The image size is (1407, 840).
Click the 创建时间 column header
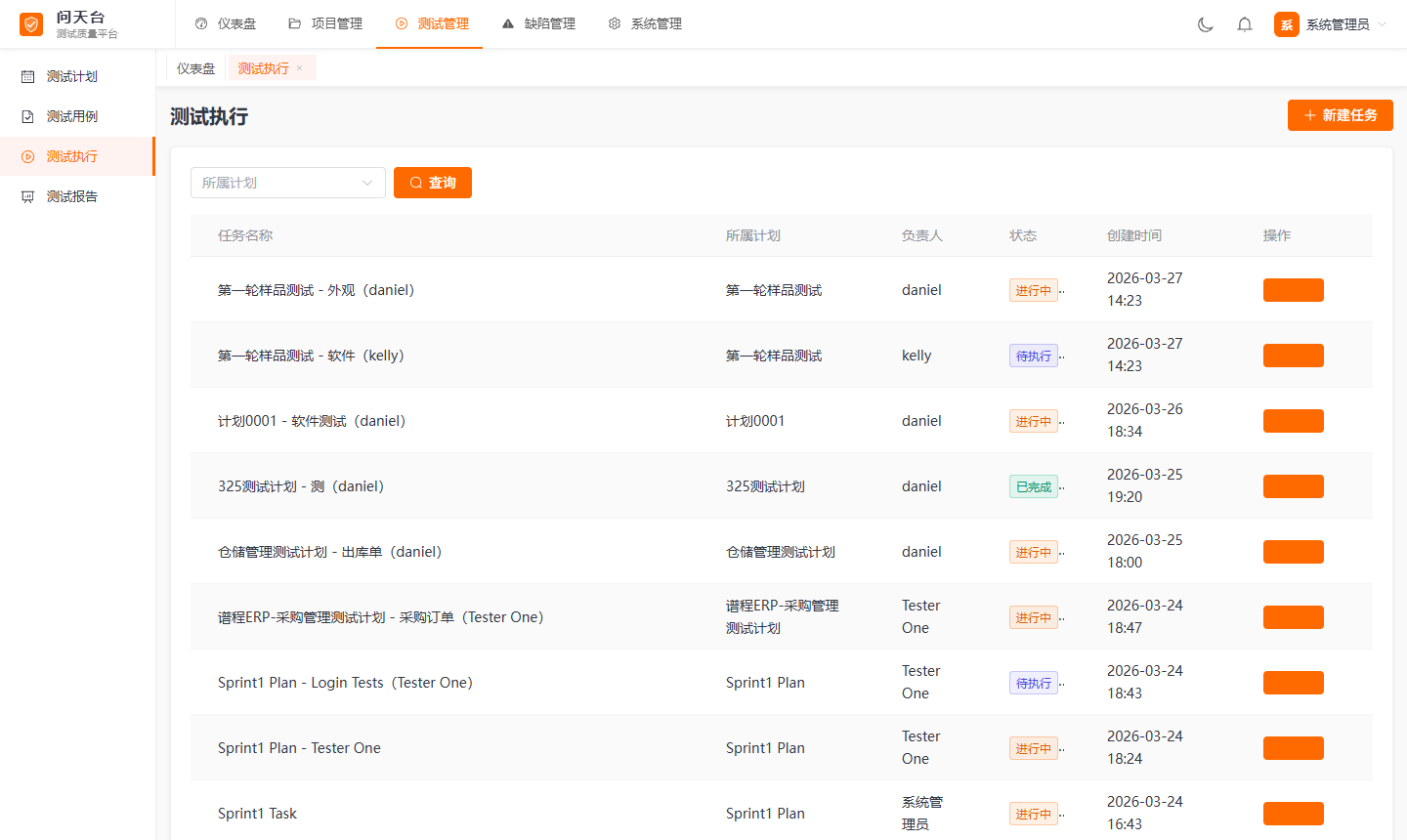click(x=1134, y=235)
